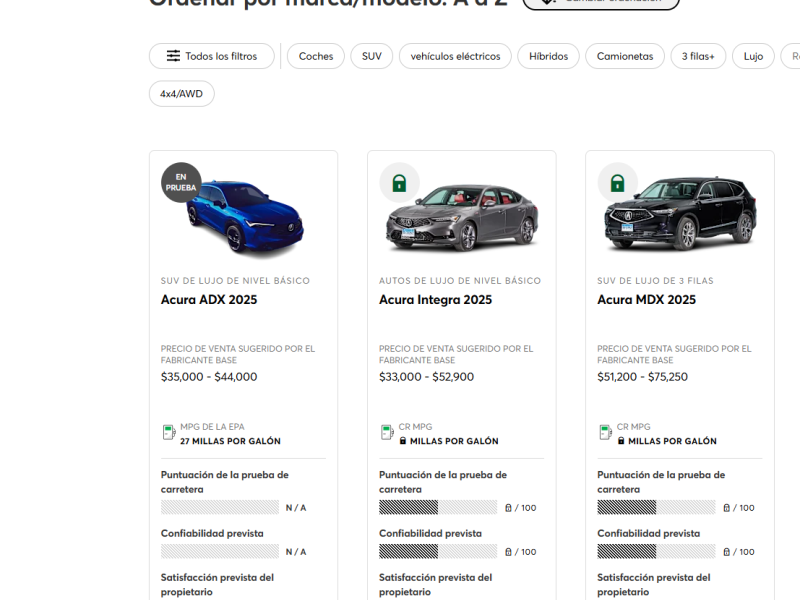
Task: Choose the Camionetas filter chip
Action: (x=625, y=56)
